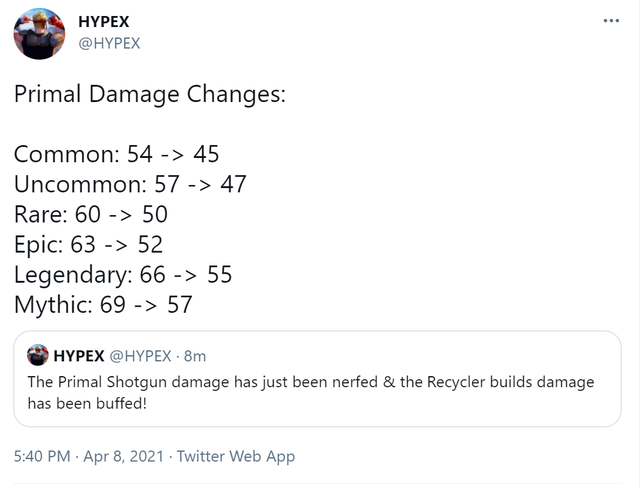Click the small avatar in the quoted tweet
Viewport: 640px width, 488px height.
point(37,355)
